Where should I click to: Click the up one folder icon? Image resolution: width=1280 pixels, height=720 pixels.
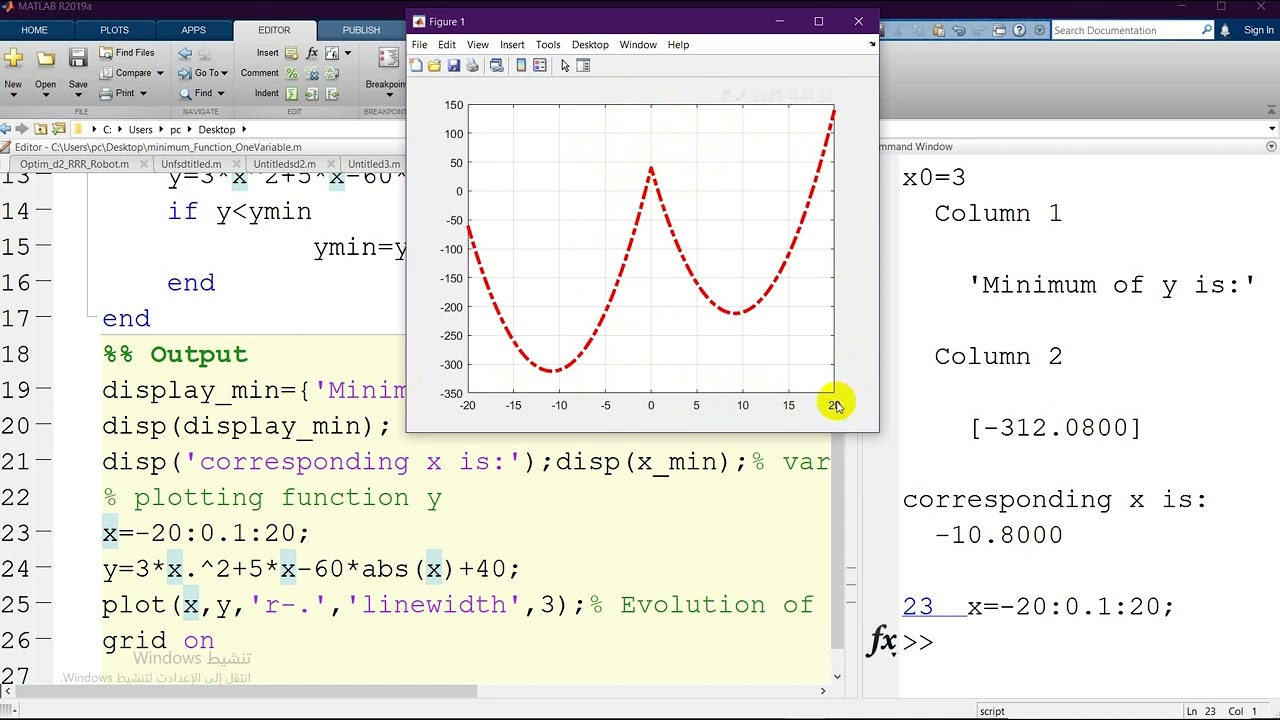40,129
